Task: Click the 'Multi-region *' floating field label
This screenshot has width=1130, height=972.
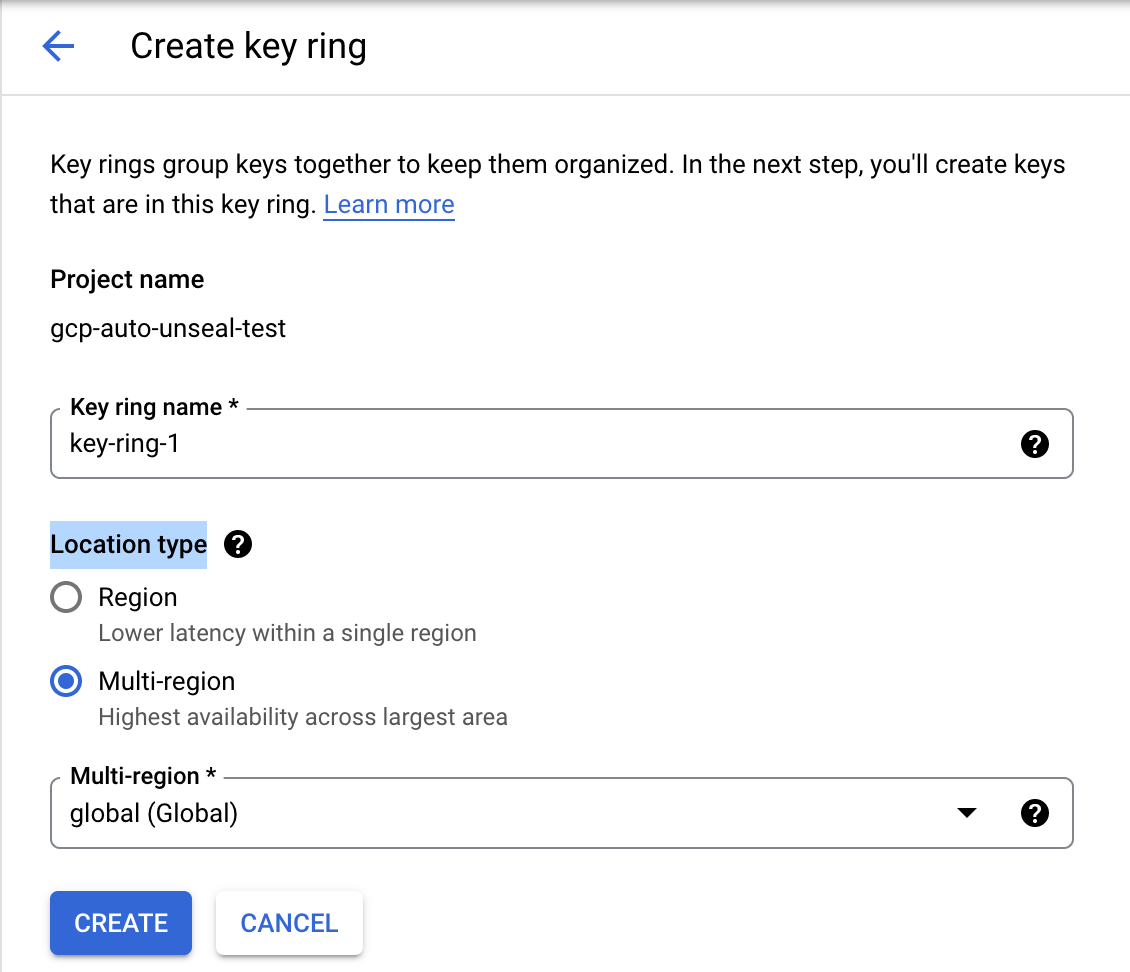Action: click(x=143, y=776)
